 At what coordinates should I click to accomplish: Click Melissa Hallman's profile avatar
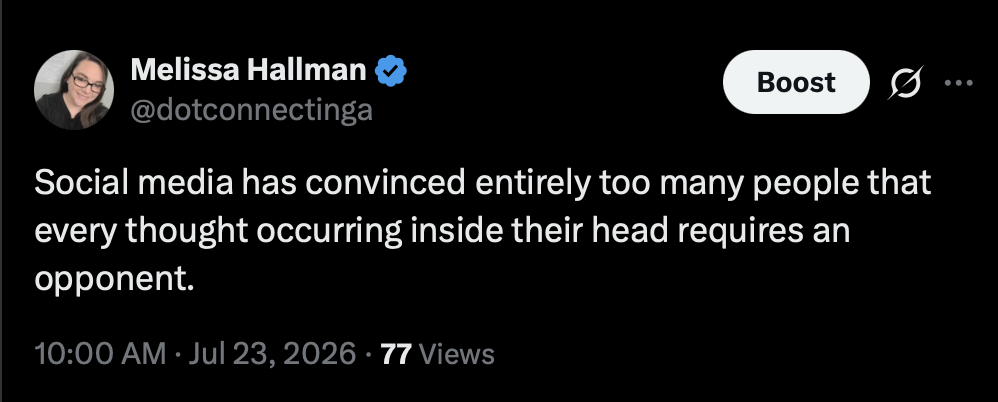[74, 90]
